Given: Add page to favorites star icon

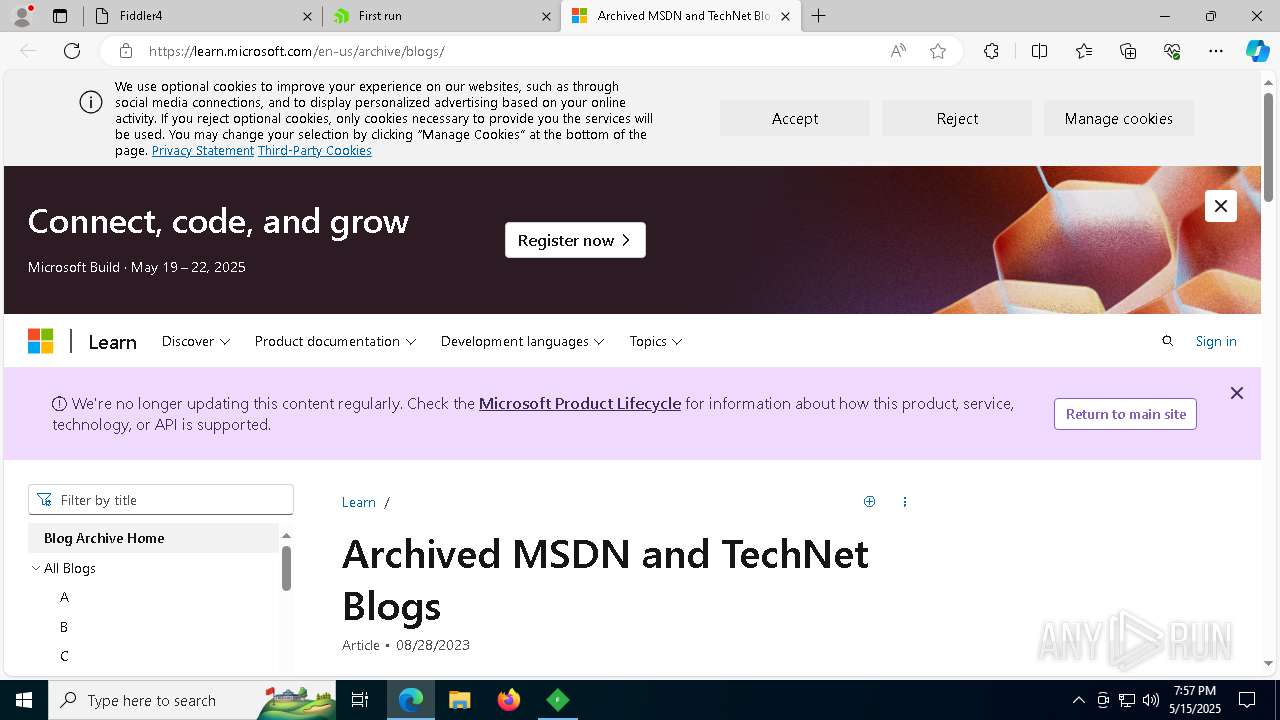Looking at the screenshot, I should [x=938, y=51].
